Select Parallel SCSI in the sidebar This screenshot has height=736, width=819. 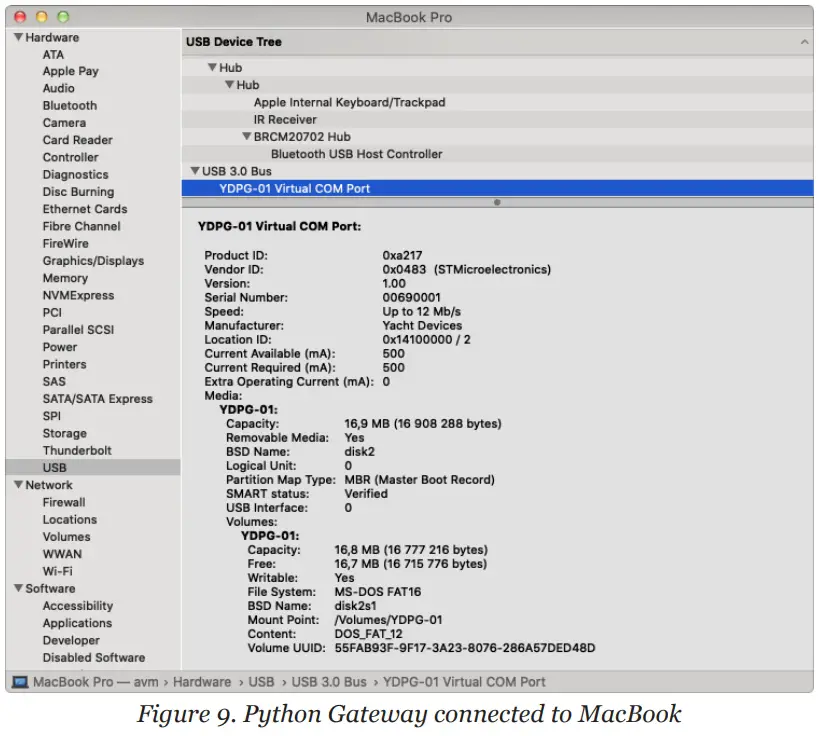click(x=78, y=330)
